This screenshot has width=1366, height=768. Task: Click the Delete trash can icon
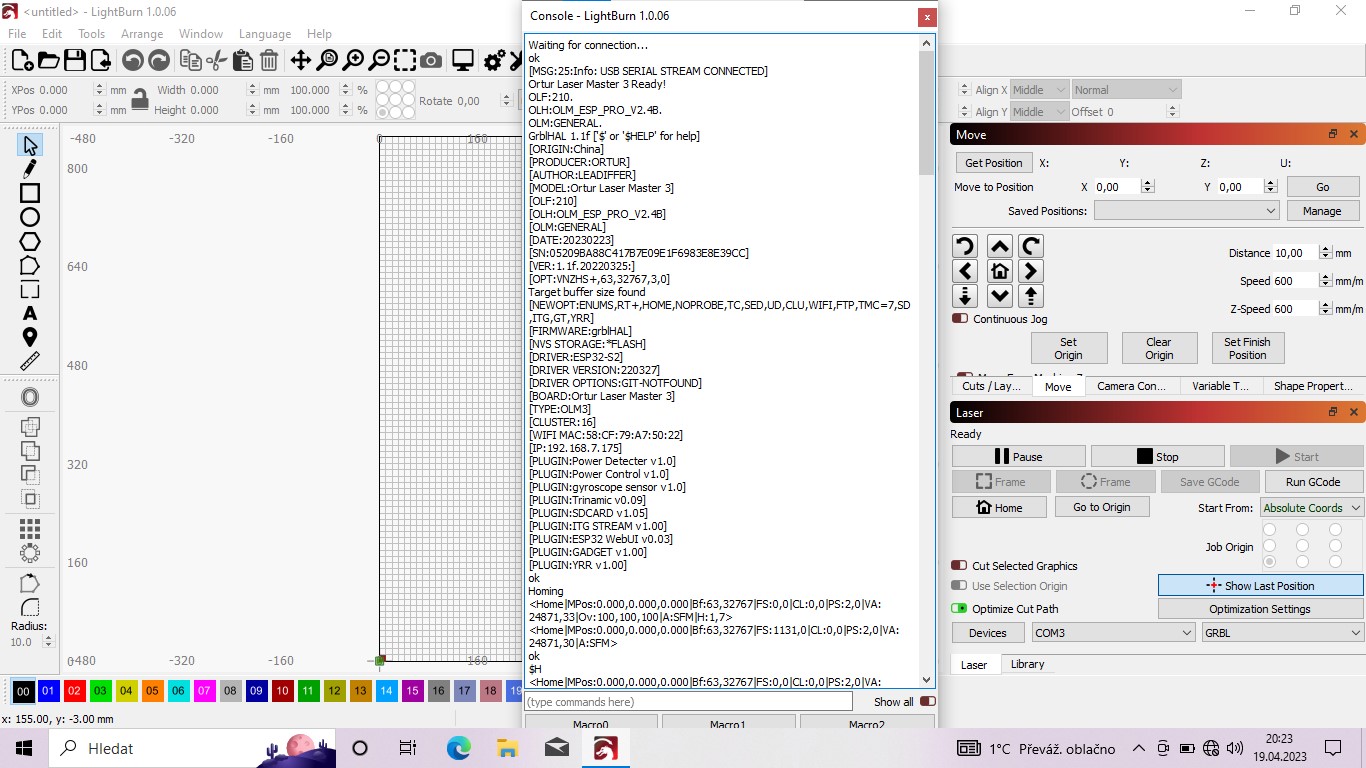tap(269, 61)
